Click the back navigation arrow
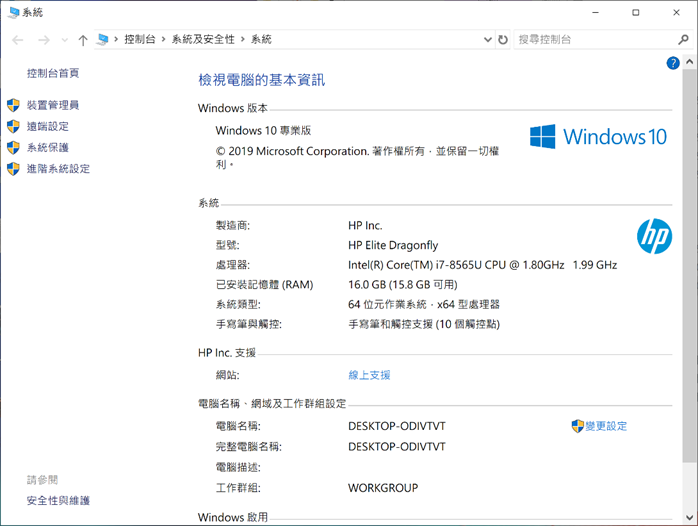The width and height of the screenshot is (698, 526). [x=18, y=40]
